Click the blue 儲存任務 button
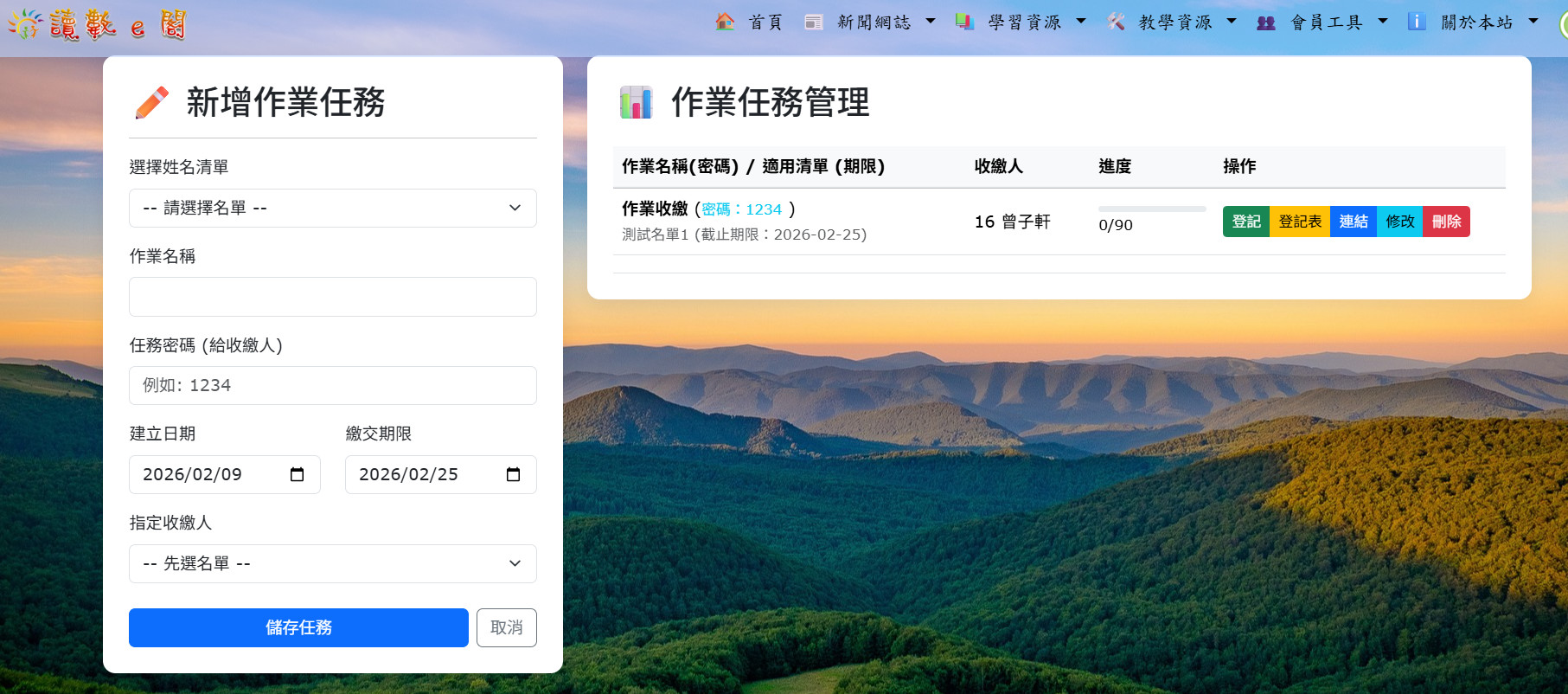Image resolution: width=1568 pixels, height=694 pixels. point(298,627)
